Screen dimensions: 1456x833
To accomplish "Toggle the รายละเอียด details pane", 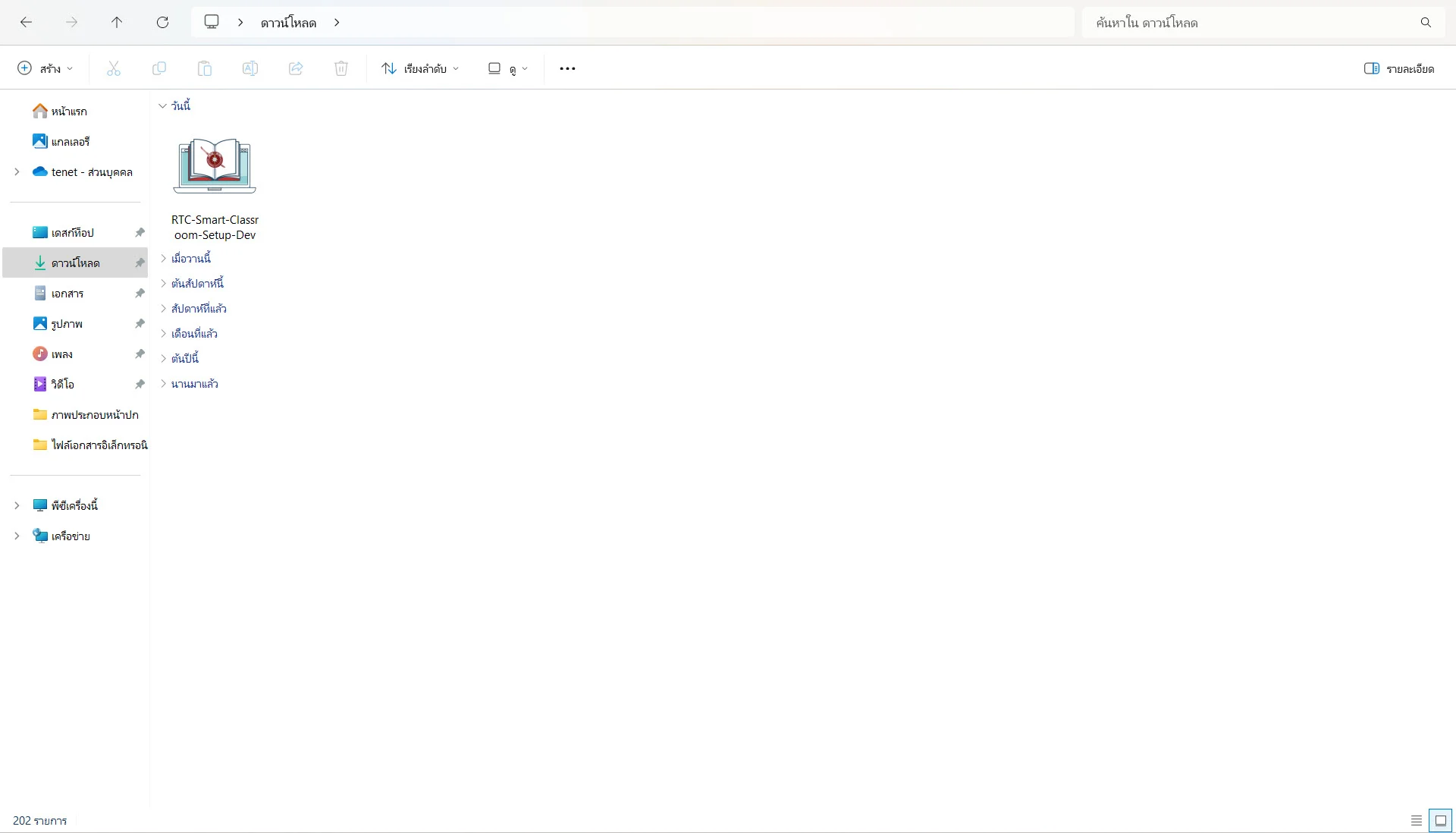I will (x=1398, y=68).
